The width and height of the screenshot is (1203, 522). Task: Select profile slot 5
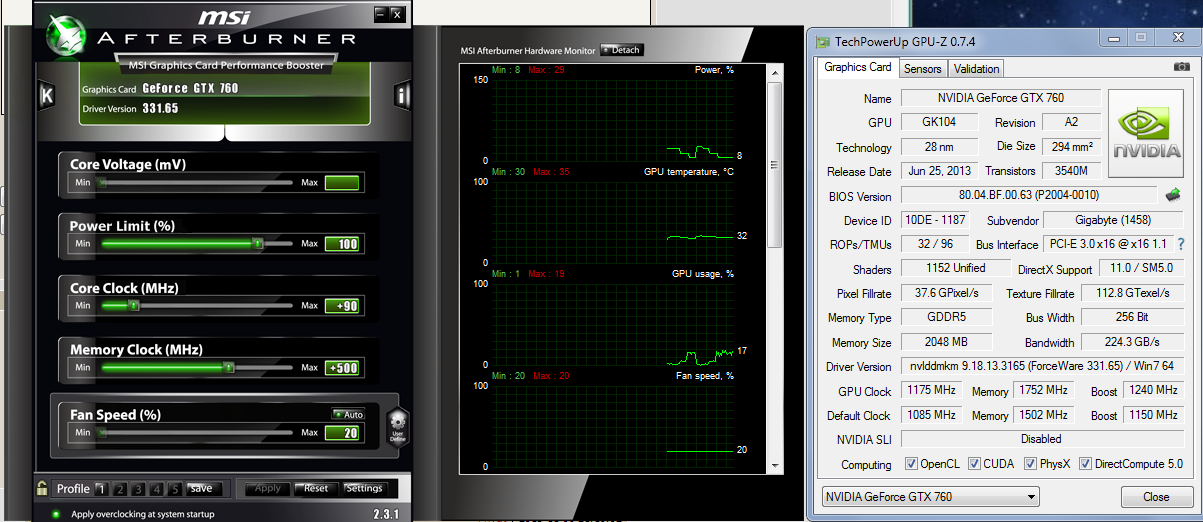click(175, 489)
